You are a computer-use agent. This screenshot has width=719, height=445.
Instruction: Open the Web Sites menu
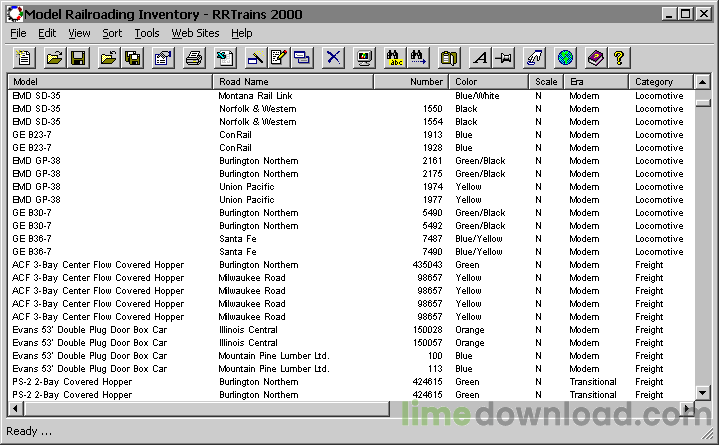click(x=195, y=33)
